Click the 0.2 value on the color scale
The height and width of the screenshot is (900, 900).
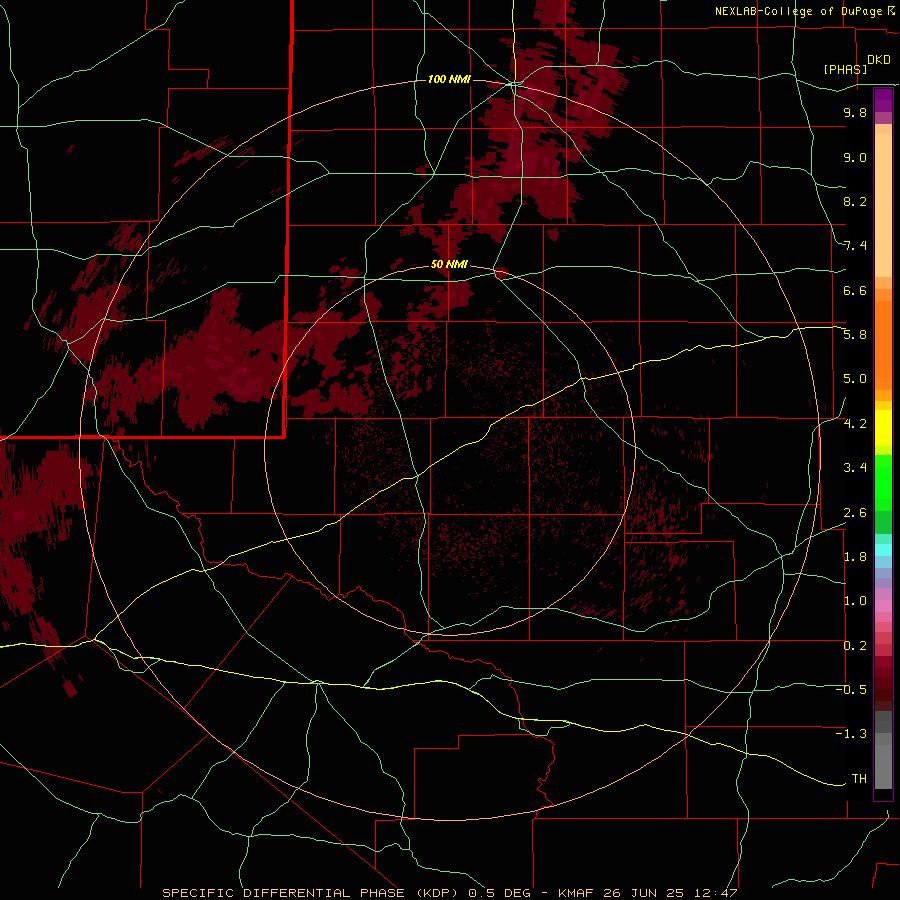[855, 646]
